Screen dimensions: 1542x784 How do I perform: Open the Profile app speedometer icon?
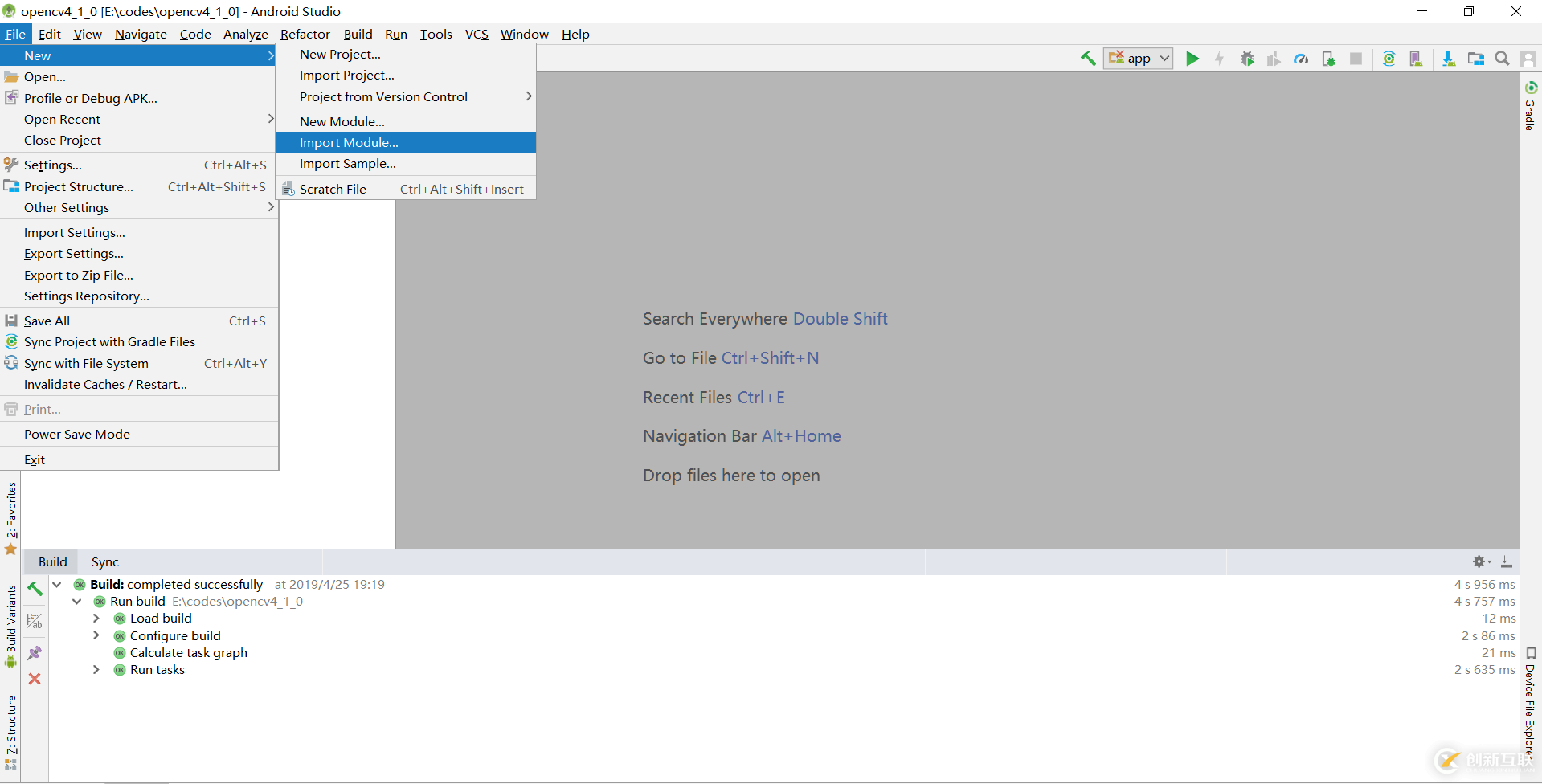coord(1301,59)
